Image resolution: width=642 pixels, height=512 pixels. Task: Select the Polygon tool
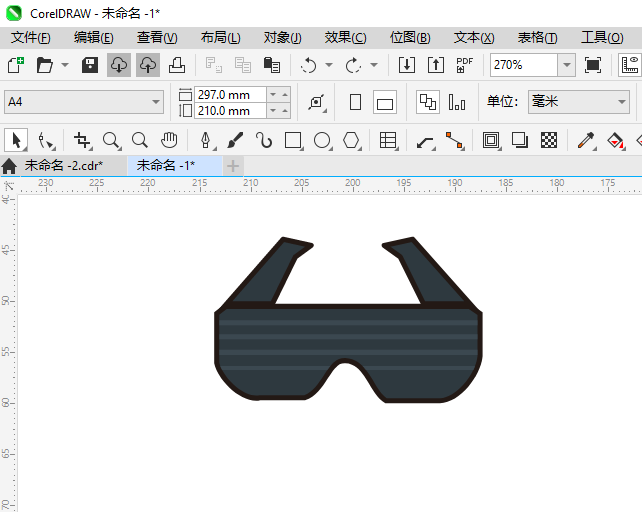tap(352, 141)
